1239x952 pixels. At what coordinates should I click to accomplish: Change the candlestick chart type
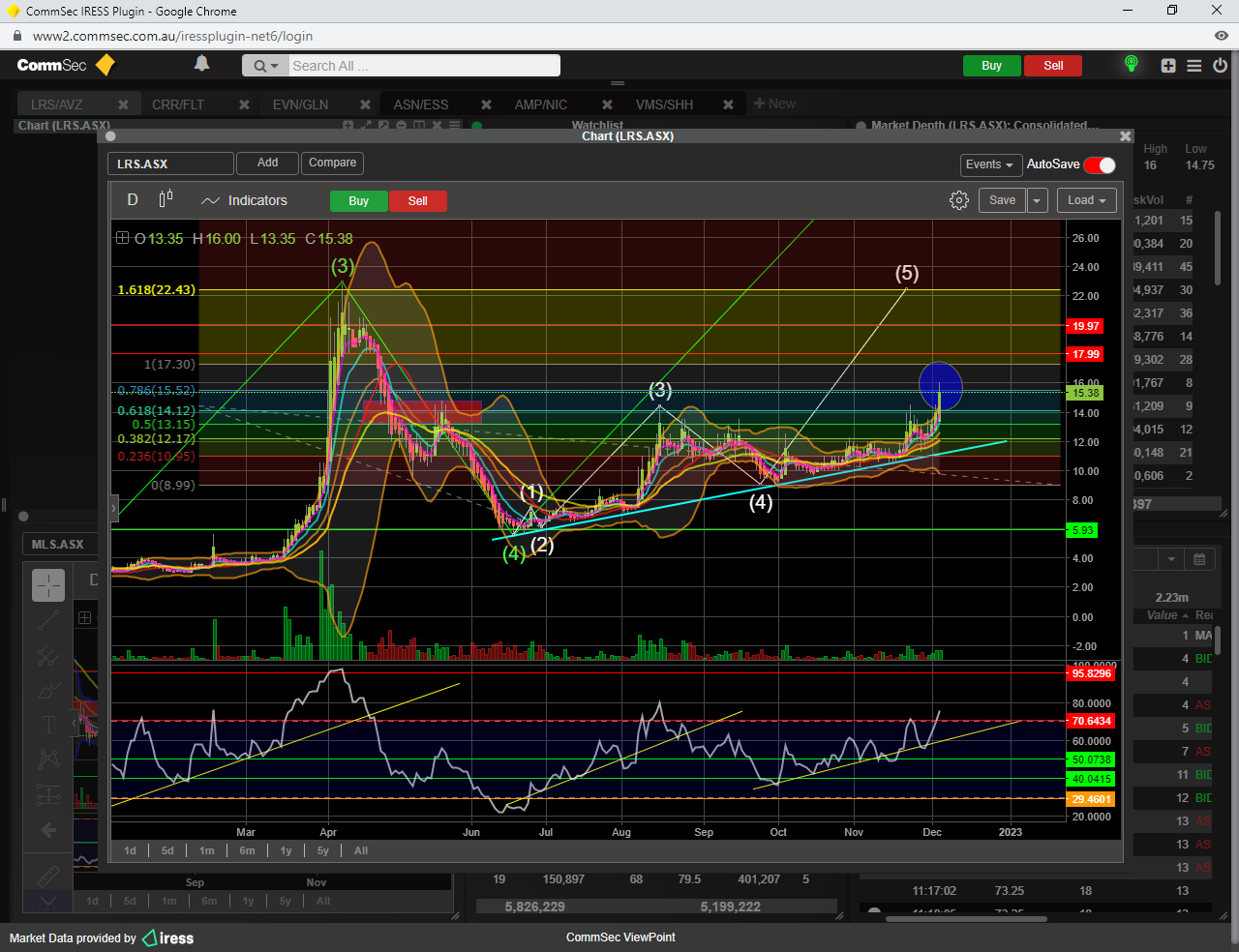(x=166, y=199)
